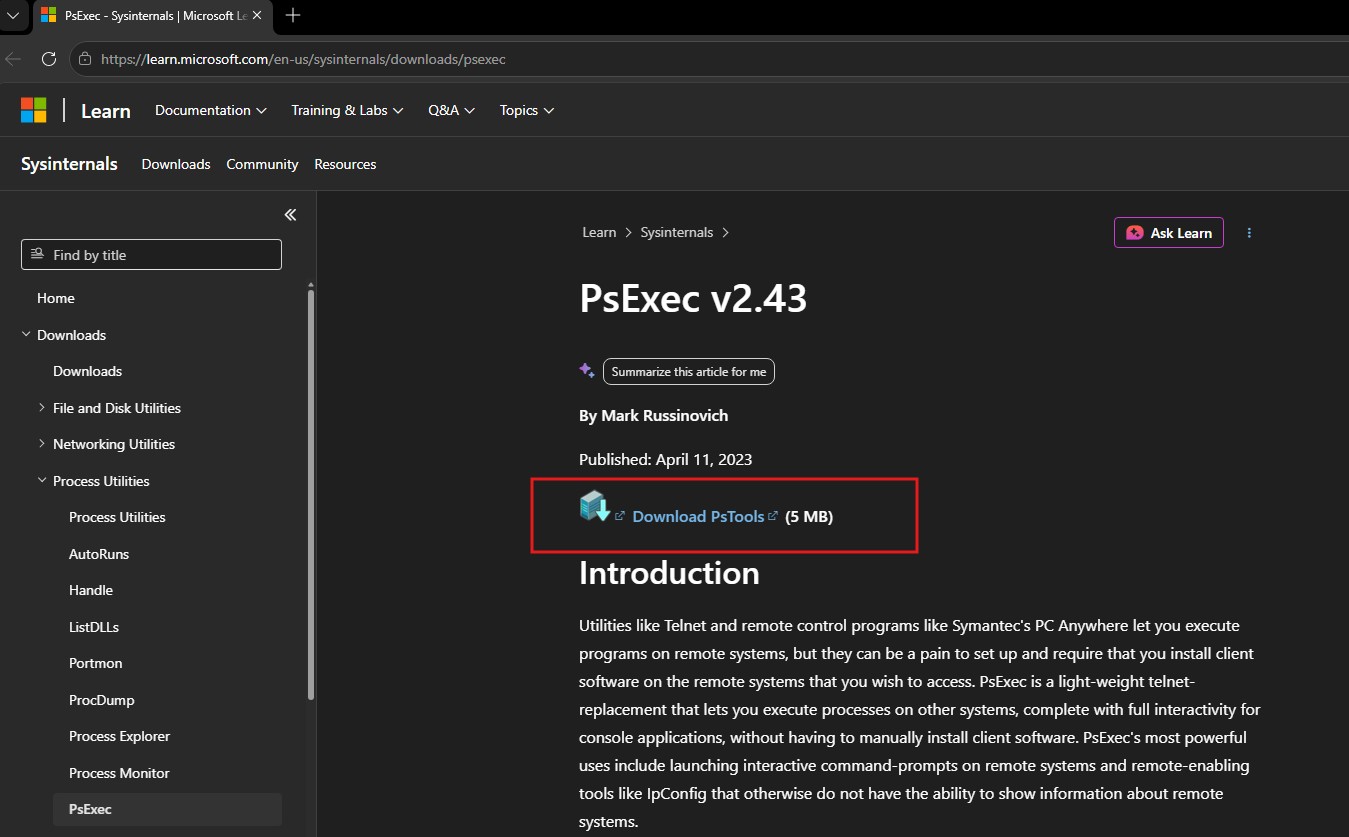Open the Documentation dropdown menu
The height and width of the screenshot is (837, 1349).
point(211,110)
